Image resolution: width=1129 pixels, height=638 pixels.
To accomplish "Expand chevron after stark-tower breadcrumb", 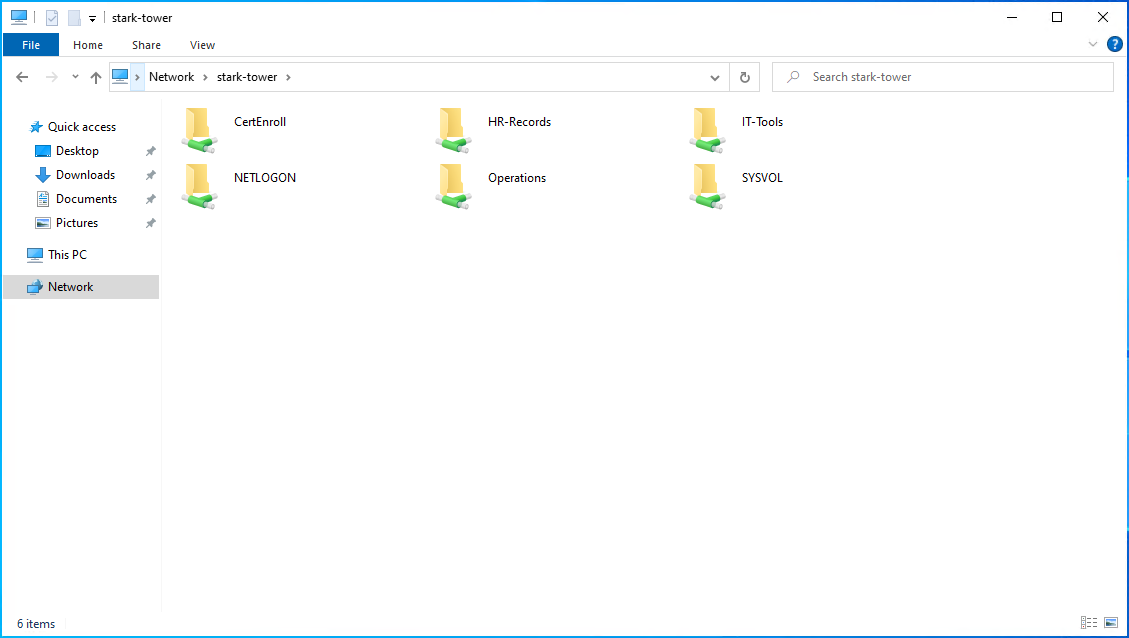I will pyautogui.click(x=288, y=77).
